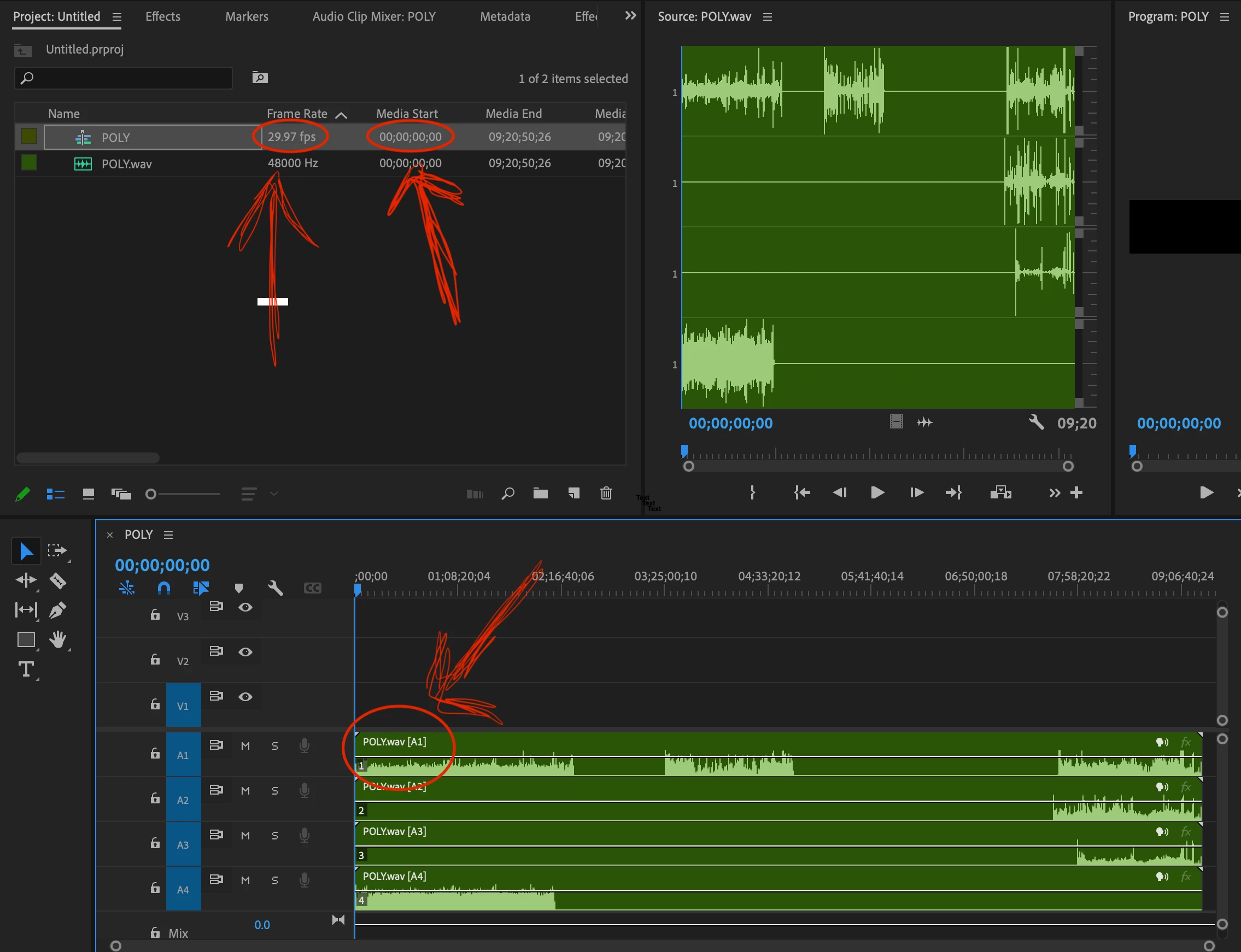Select the Ripple Edit tool

pos(26,580)
